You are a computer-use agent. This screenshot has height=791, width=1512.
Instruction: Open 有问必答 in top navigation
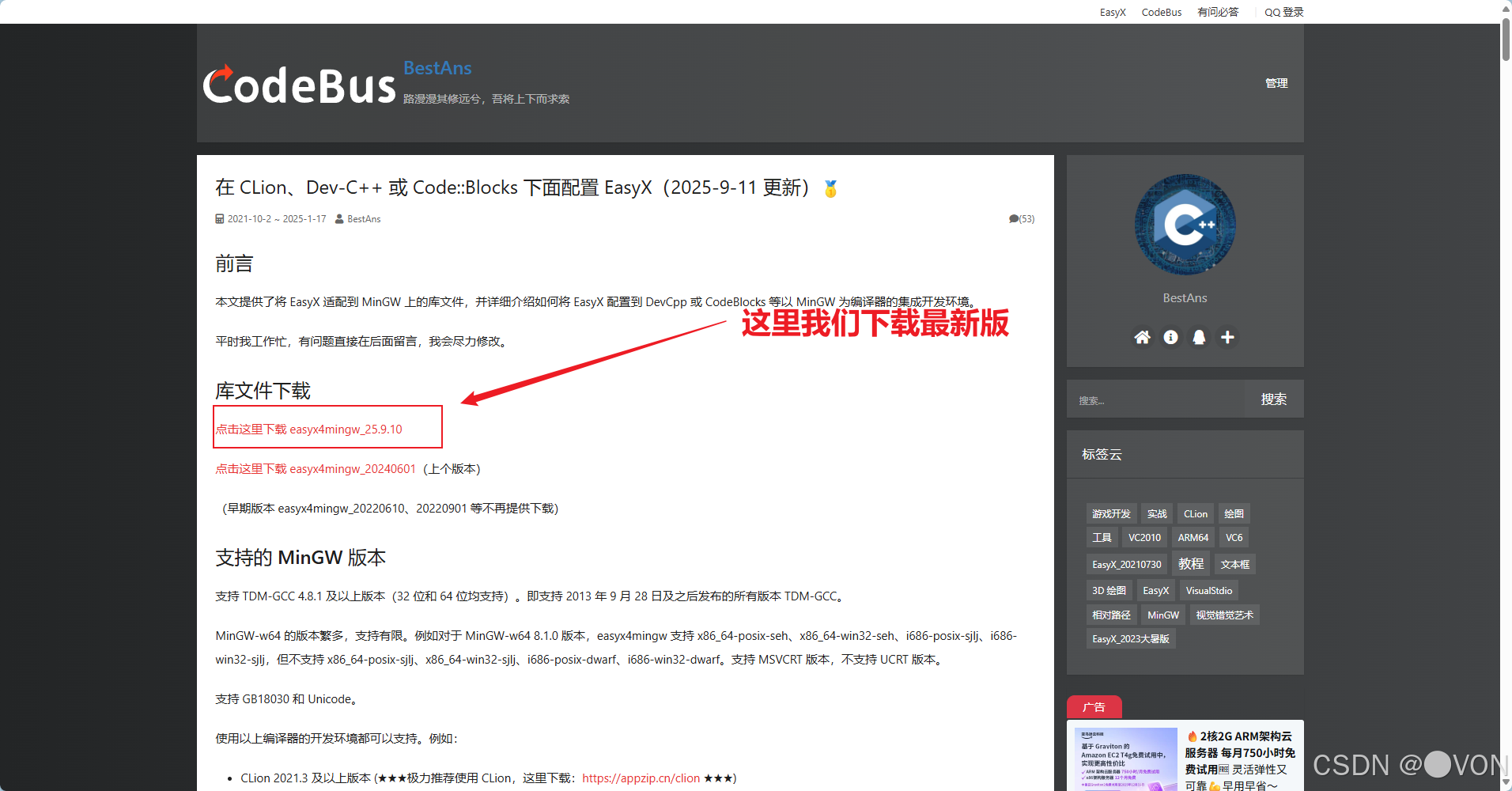point(1218,12)
